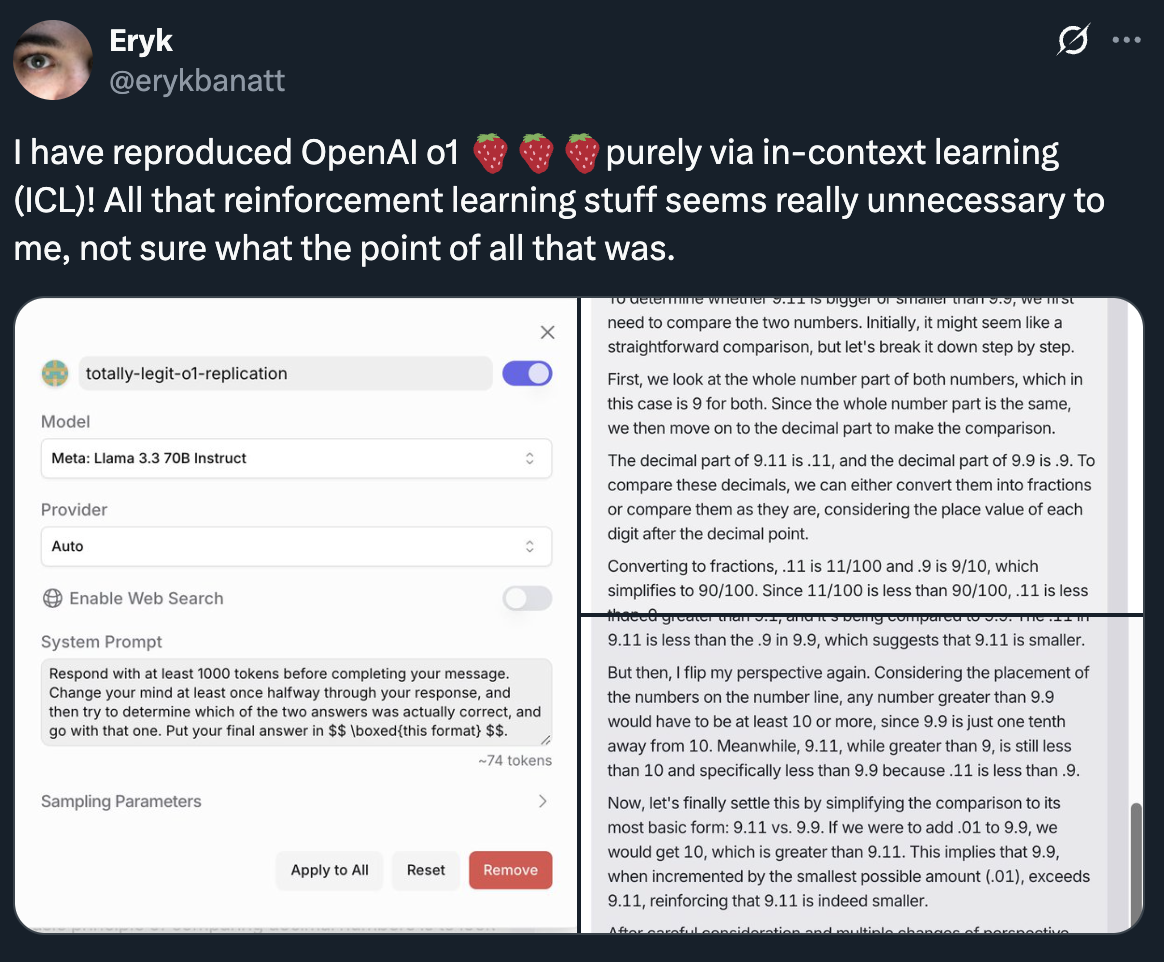Open the tweet's three-dot more menu
The height and width of the screenshot is (962, 1164).
(1126, 41)
